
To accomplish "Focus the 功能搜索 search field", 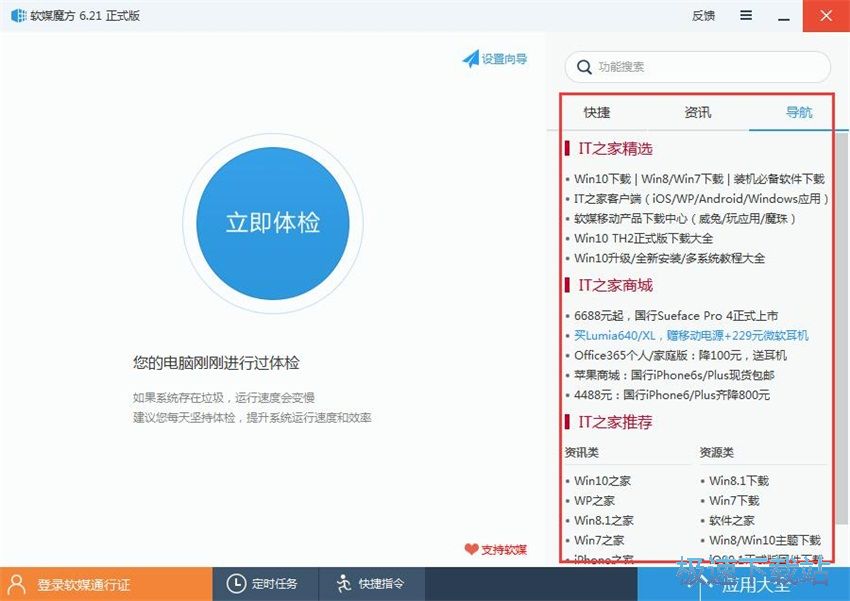I will click(698, 67).
